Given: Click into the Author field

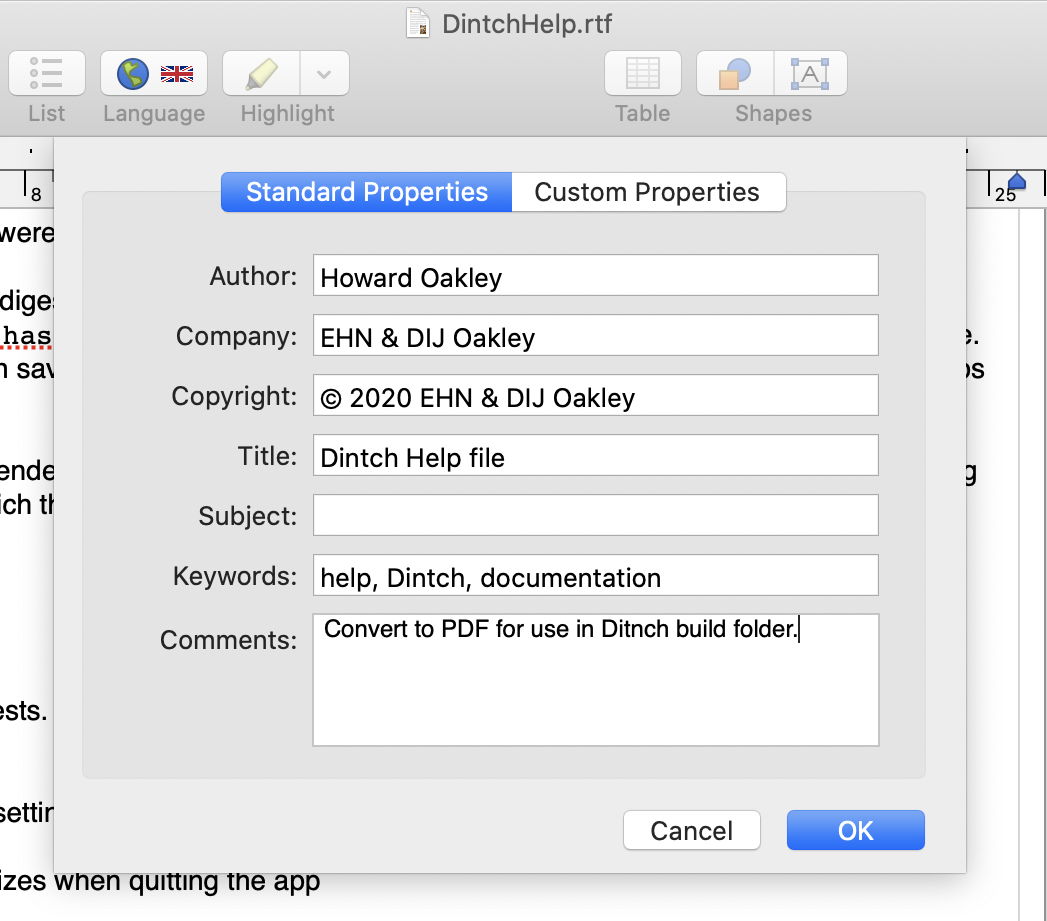Looking at the screenshot, I should click(595, 276).
